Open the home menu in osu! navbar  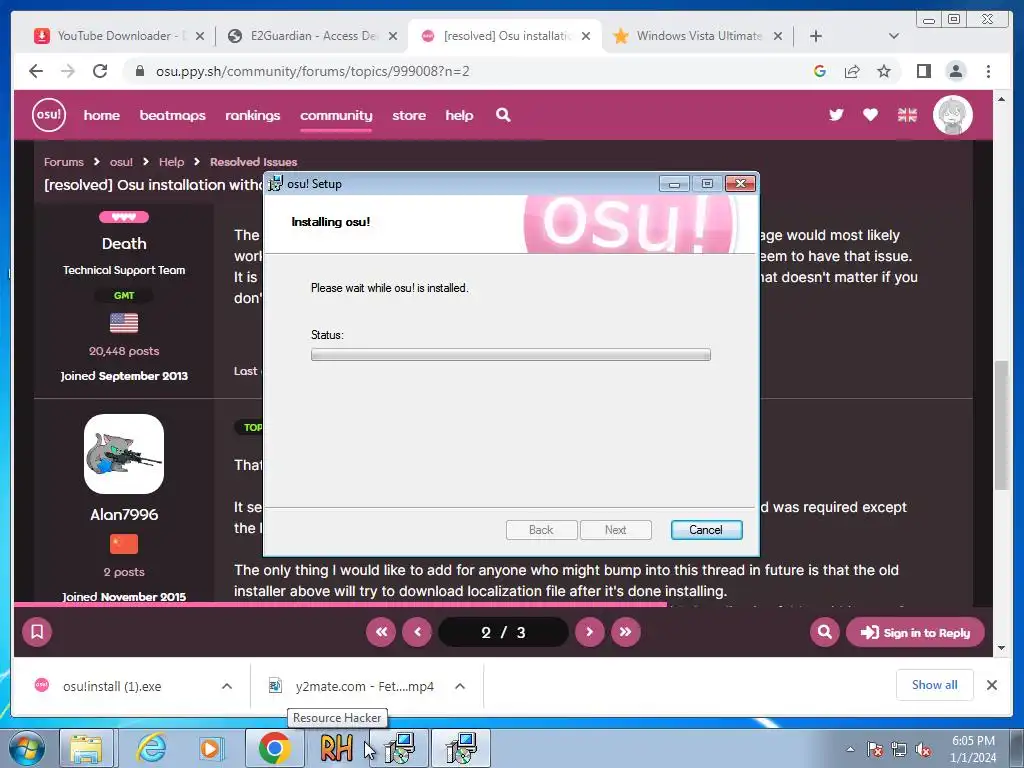pyautogui.click(x=102, y=115)
